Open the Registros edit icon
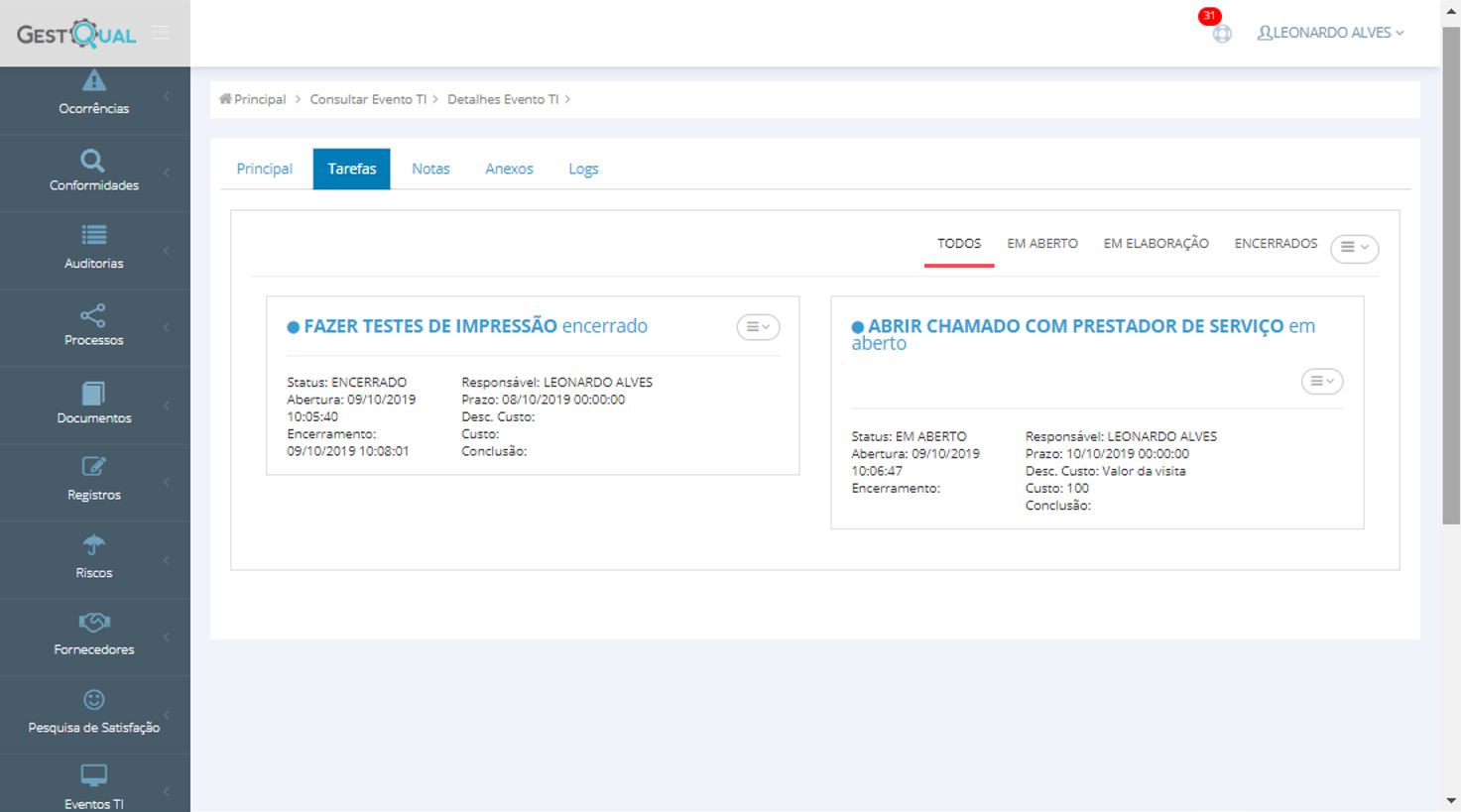Image resolution: width=1461 pixels, height=812 pixels. (93, 466)
